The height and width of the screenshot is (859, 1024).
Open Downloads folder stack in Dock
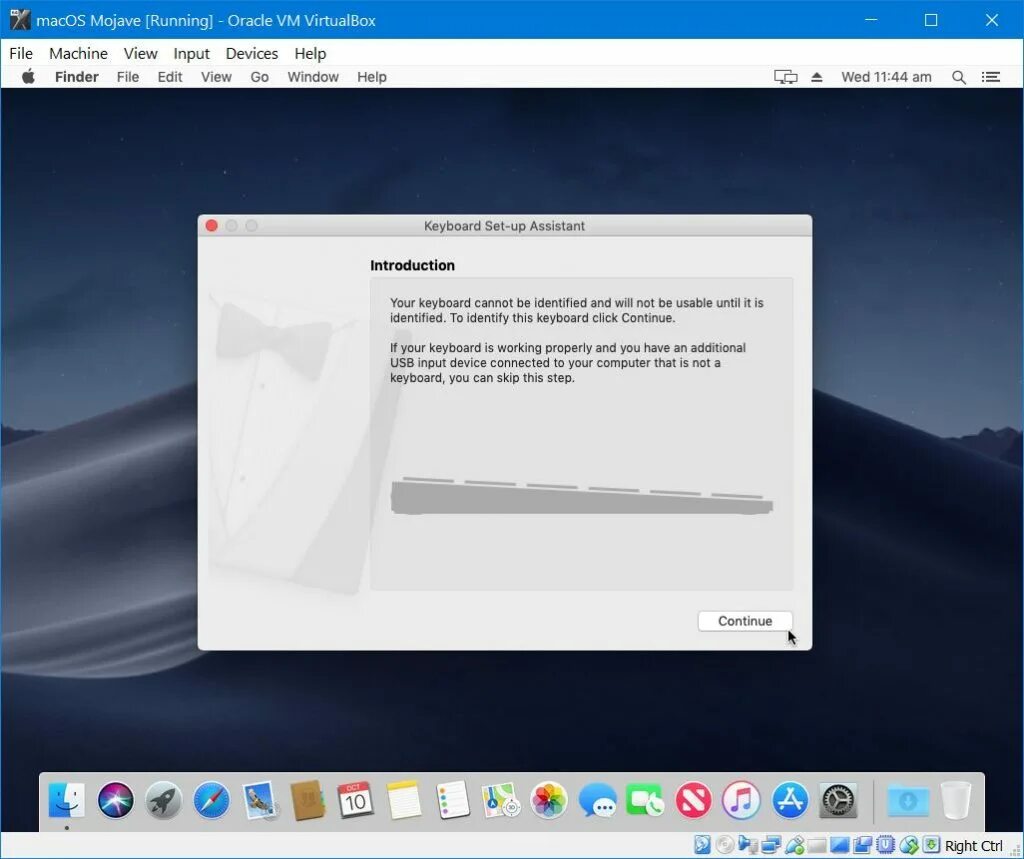tap(908, 800)
